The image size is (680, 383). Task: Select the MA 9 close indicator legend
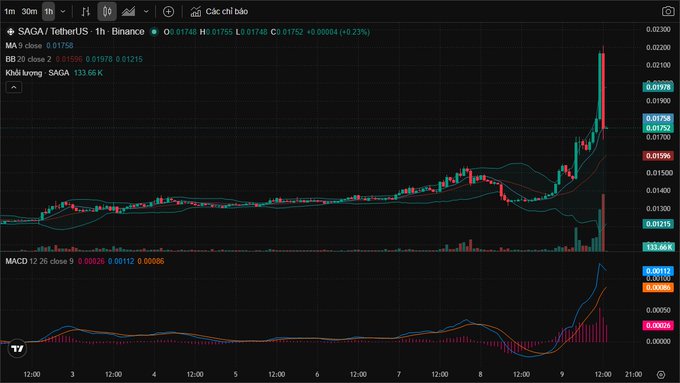[x=24, y=46]
